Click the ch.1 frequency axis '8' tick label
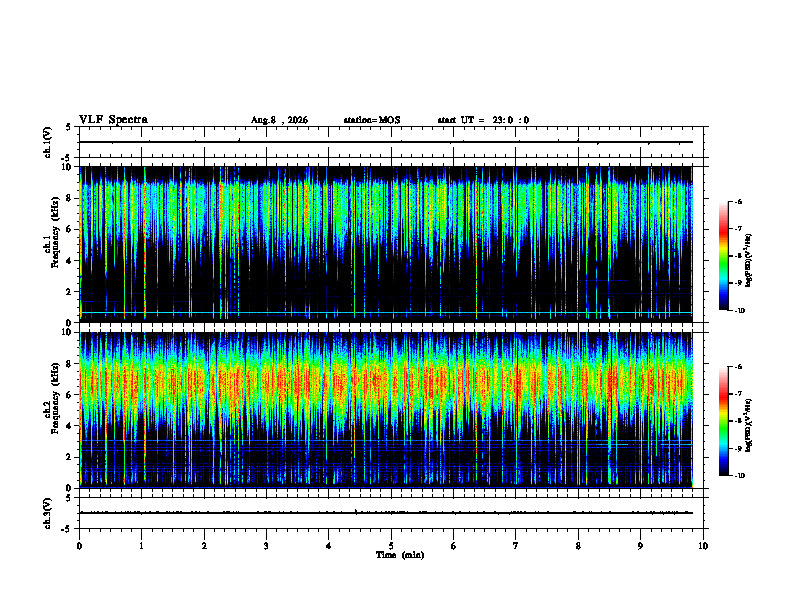792x612 pixels. 70,198
